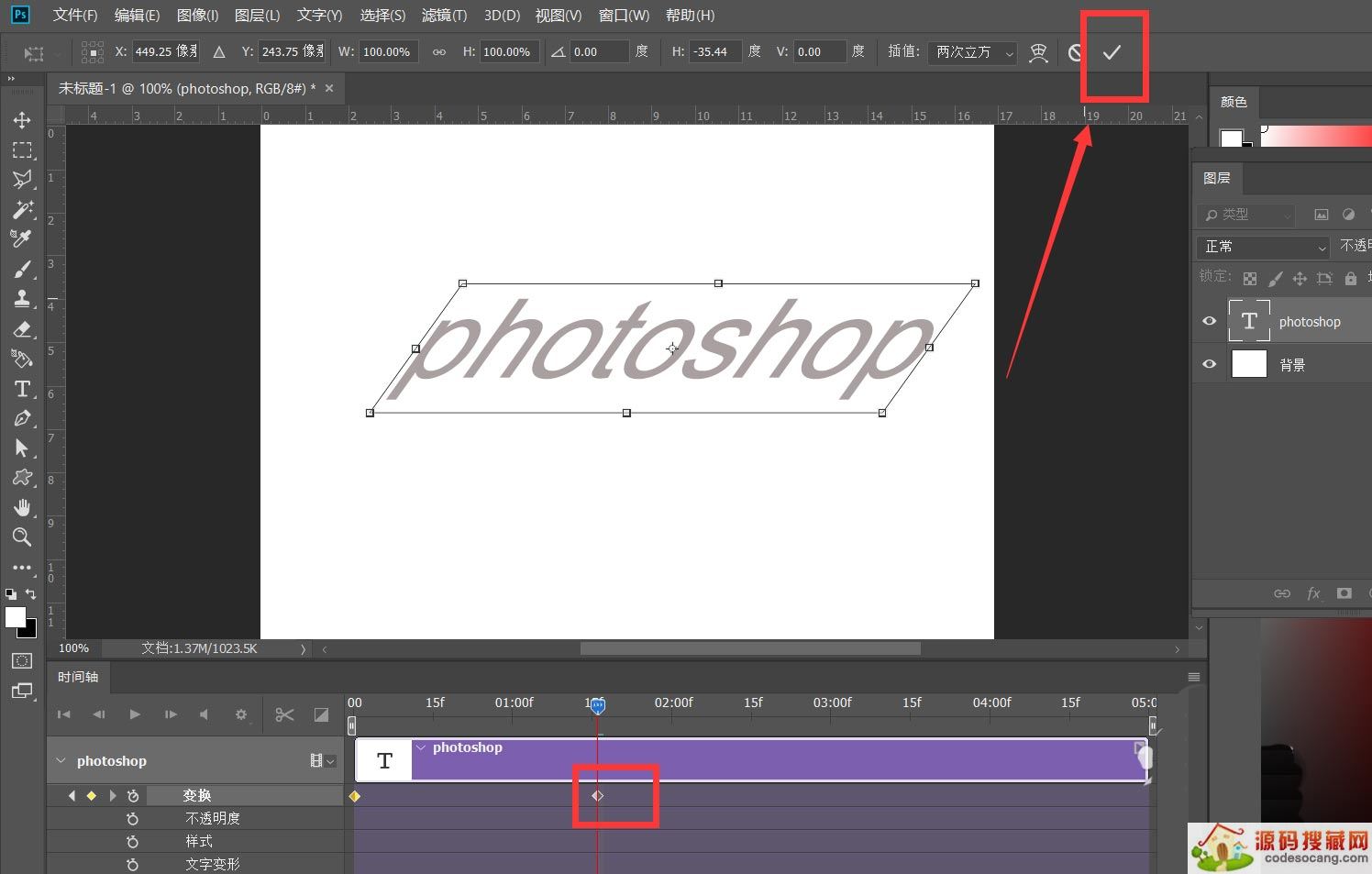Viewport: 1372px width, 874px height.
Task: Select the Polygonal Lasso tool
Action: (22, 179)
